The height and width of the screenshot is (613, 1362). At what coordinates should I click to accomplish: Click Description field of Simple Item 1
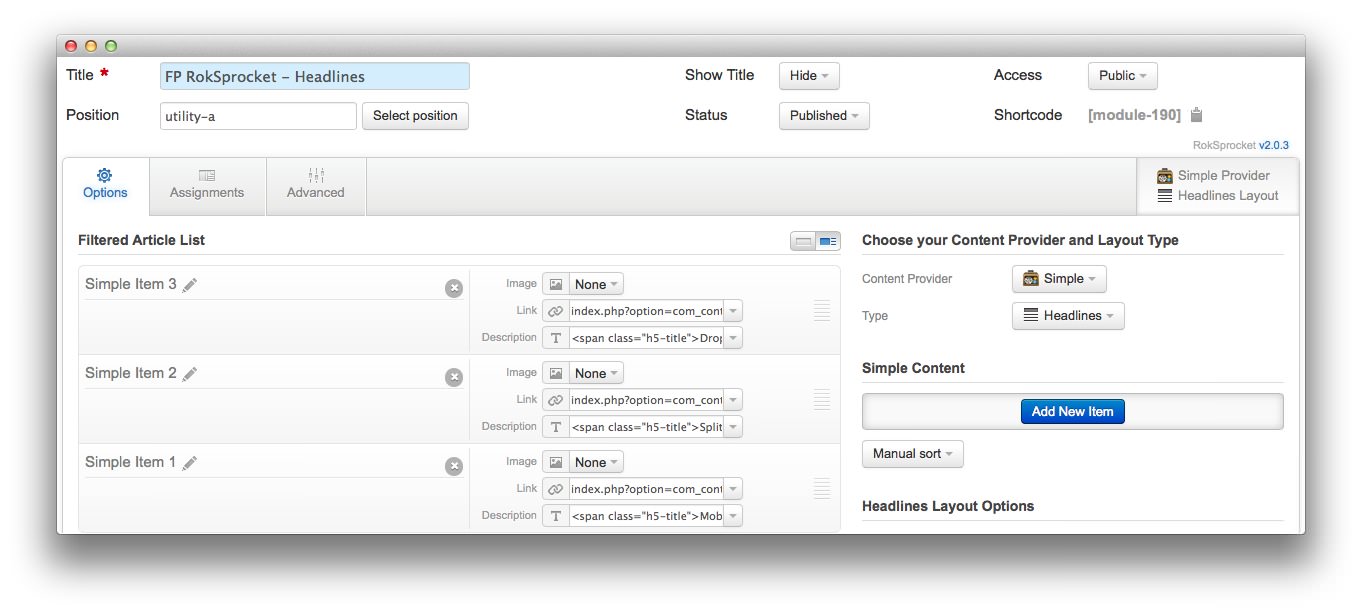coord(646,516)
